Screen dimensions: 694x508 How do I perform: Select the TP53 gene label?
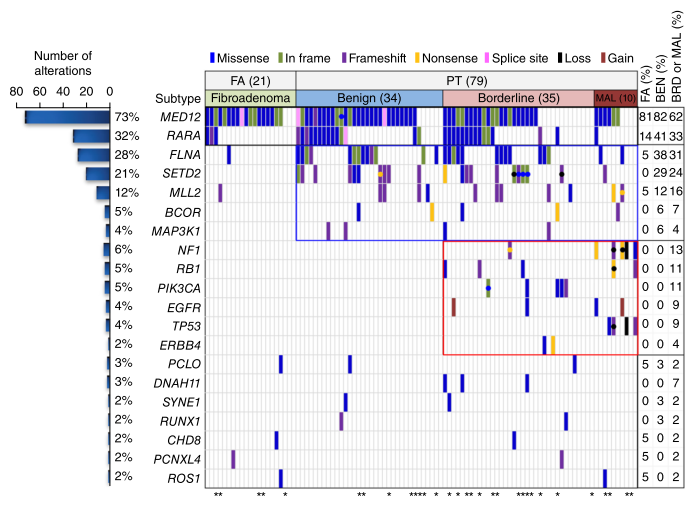click(x=183, y=326)
